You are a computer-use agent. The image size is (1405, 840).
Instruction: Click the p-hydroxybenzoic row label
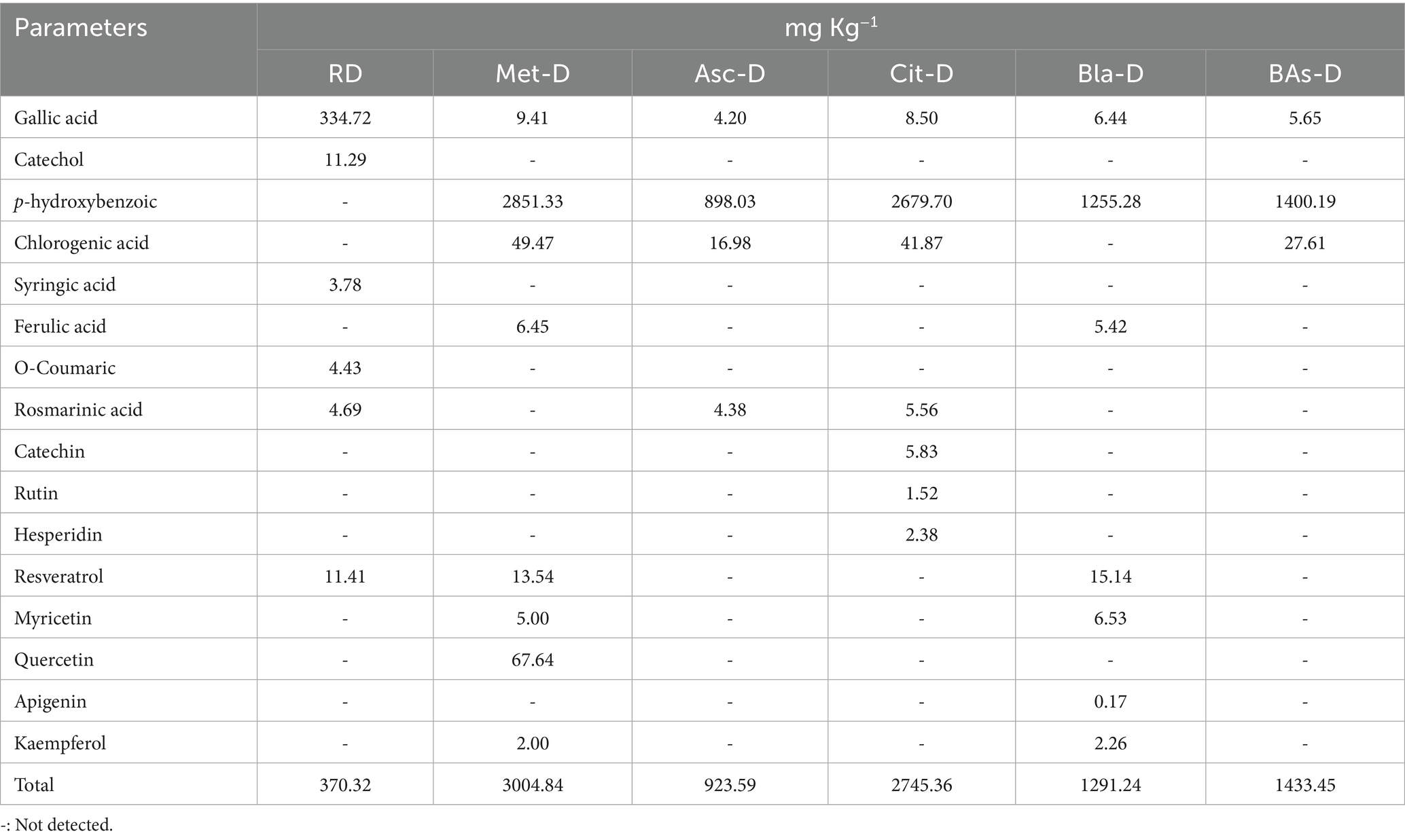[x=86, y=201]
